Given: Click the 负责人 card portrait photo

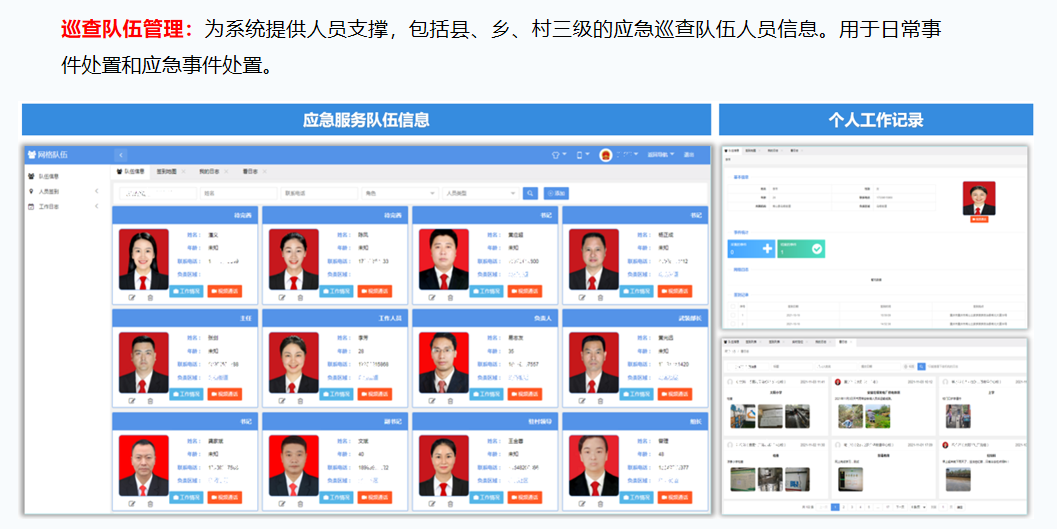Looking at the screenshot, I should click(444, 363).
